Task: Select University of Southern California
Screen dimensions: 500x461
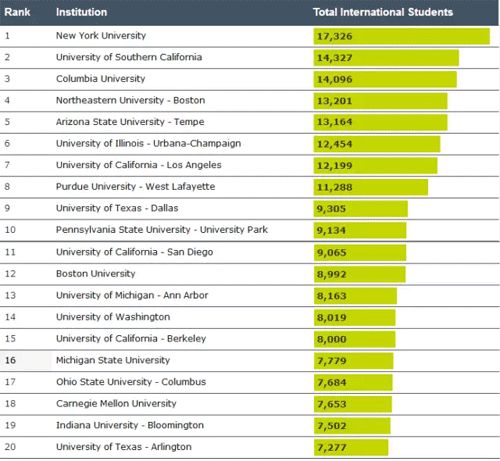Action: 129,57
